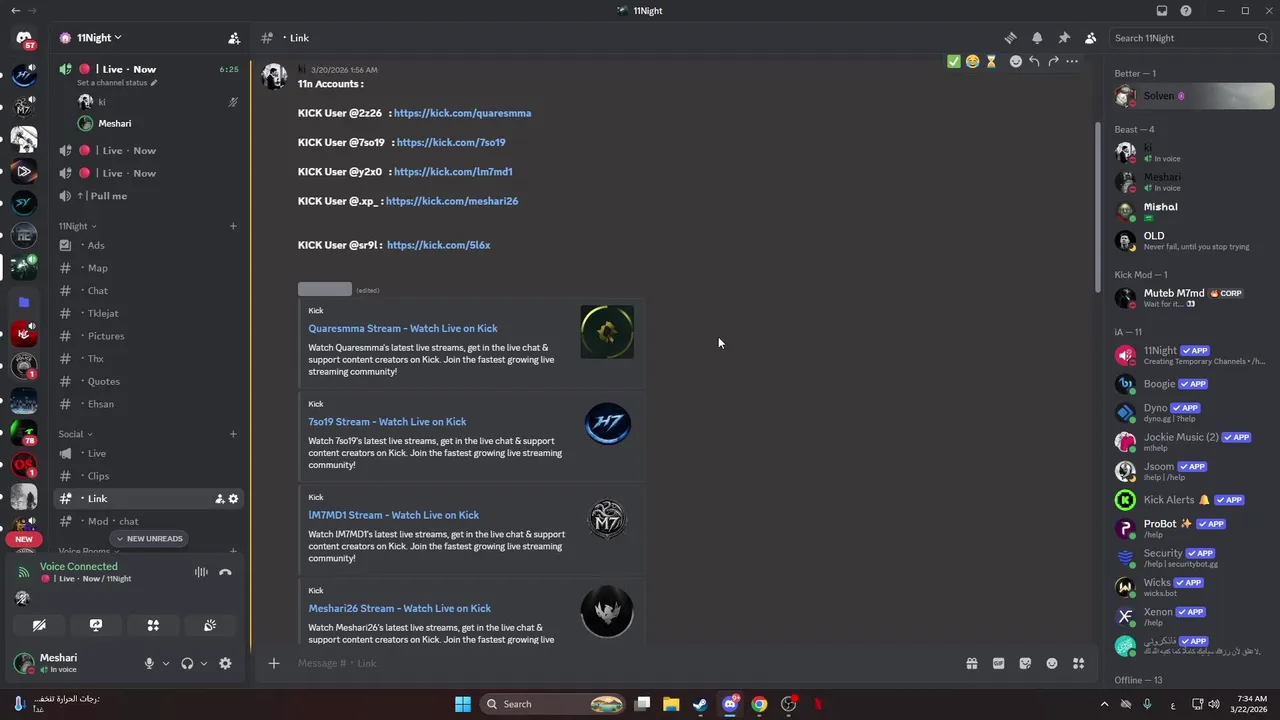Open Windows Start menu

[x=463, y=704]
